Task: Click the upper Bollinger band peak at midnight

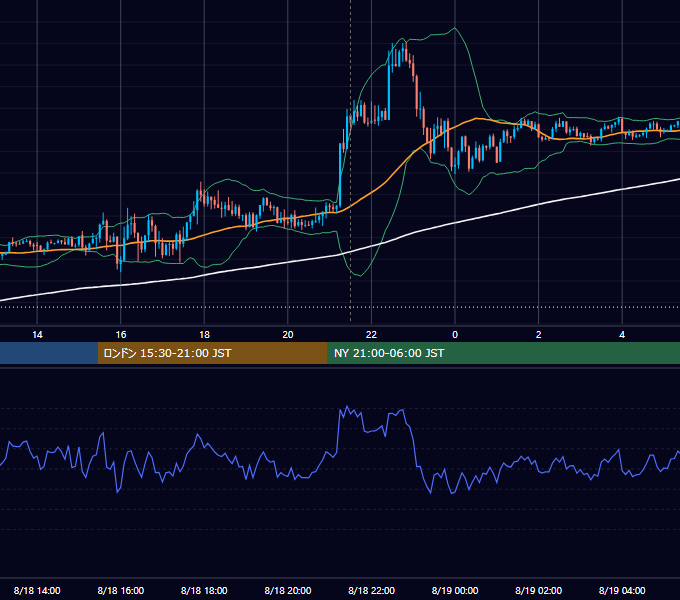Action: tap(454, 29)
